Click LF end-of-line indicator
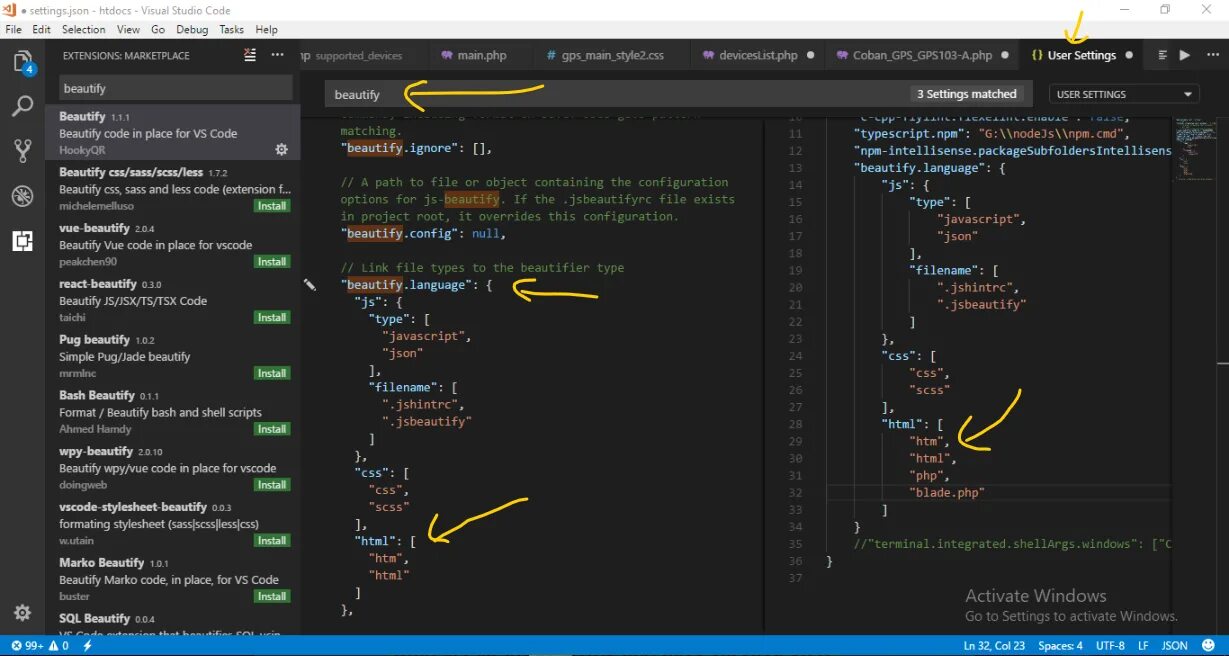The width and height of the screenshot is (1229, 656). click(1143, 646)
